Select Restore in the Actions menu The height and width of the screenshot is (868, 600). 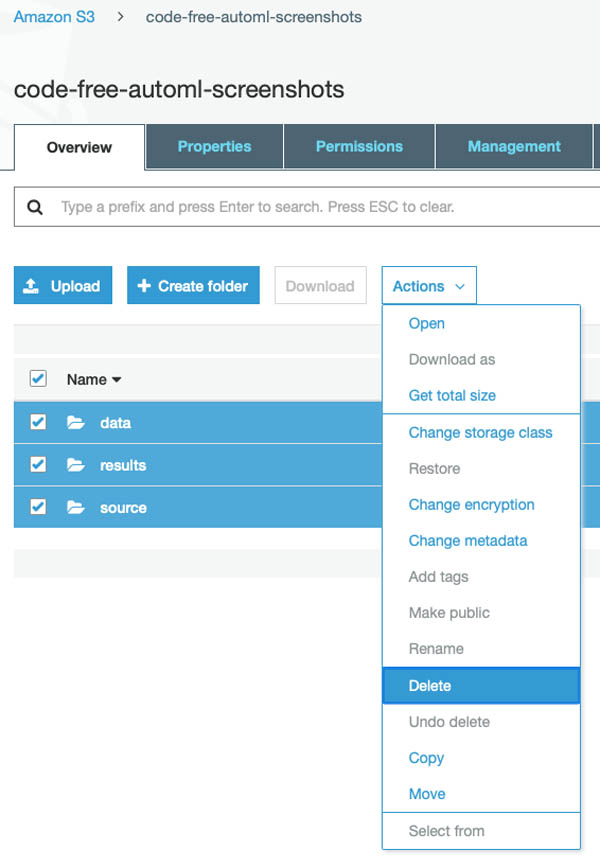[481, 468]
